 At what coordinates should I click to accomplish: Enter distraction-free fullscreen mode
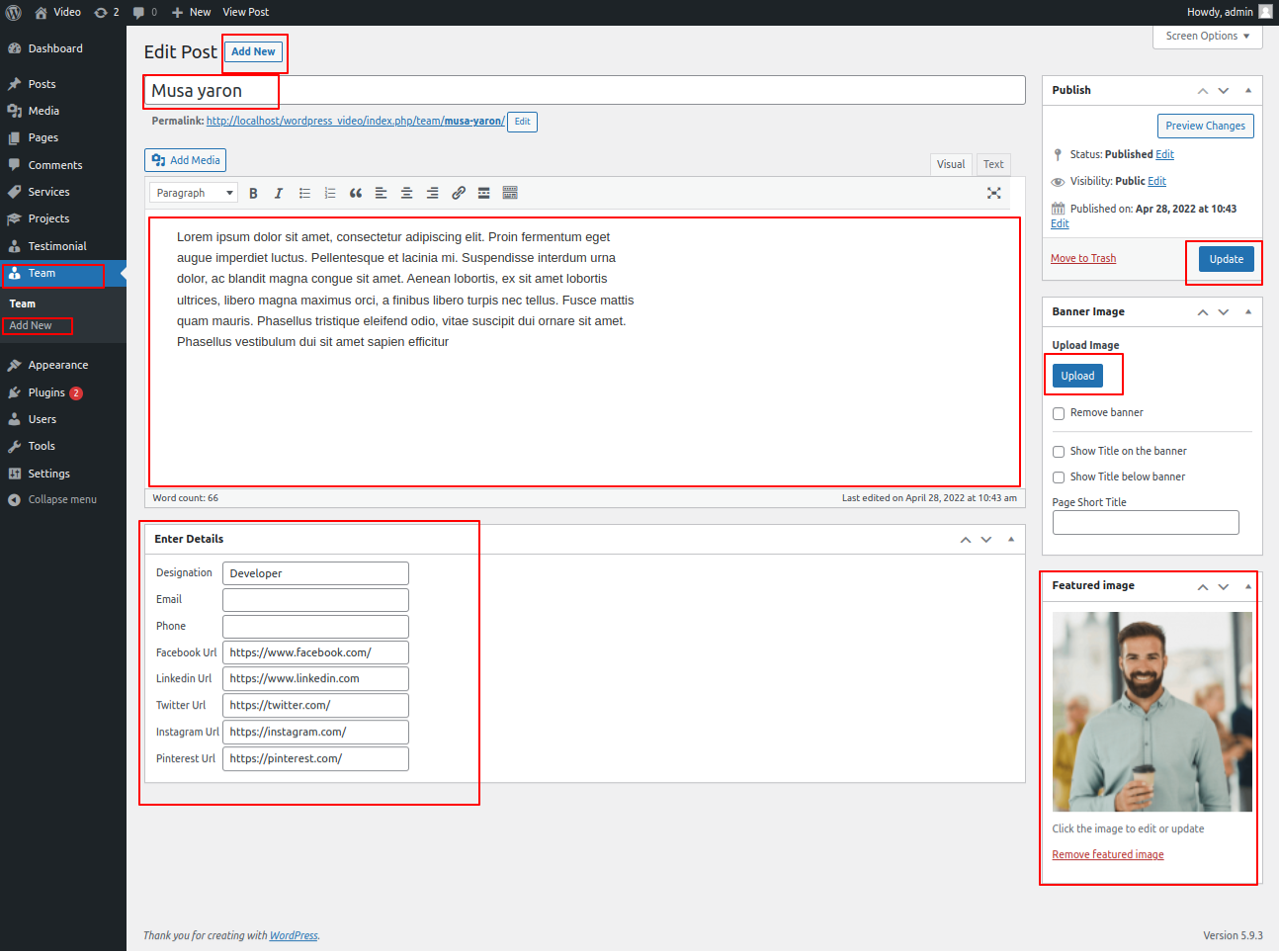point(993,193)
